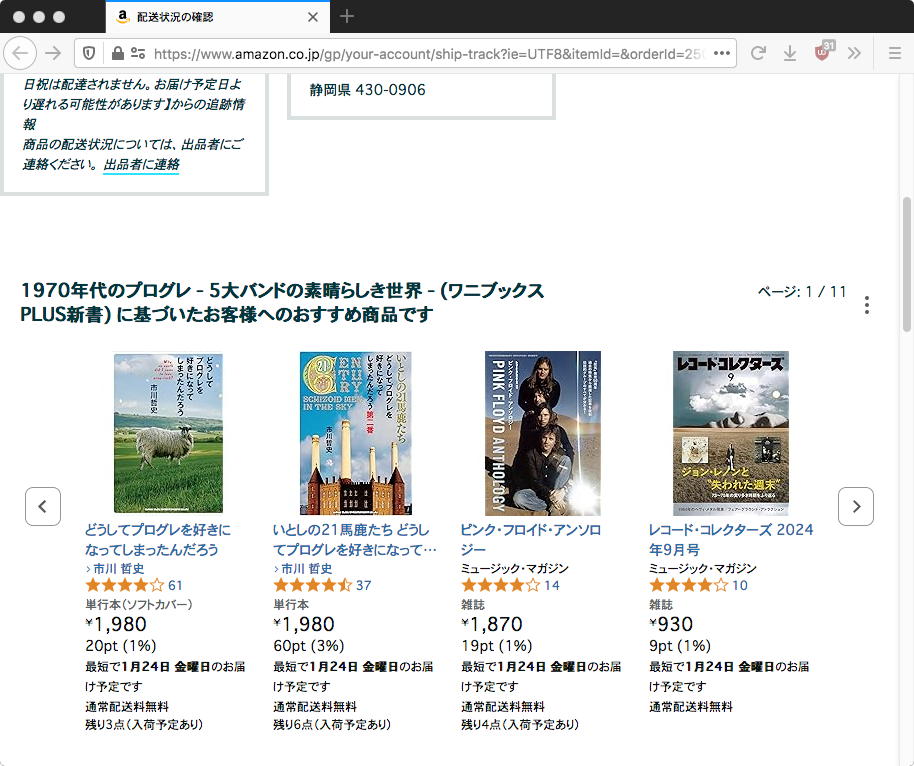Click the ¥1,870 price

coord(492,624)
